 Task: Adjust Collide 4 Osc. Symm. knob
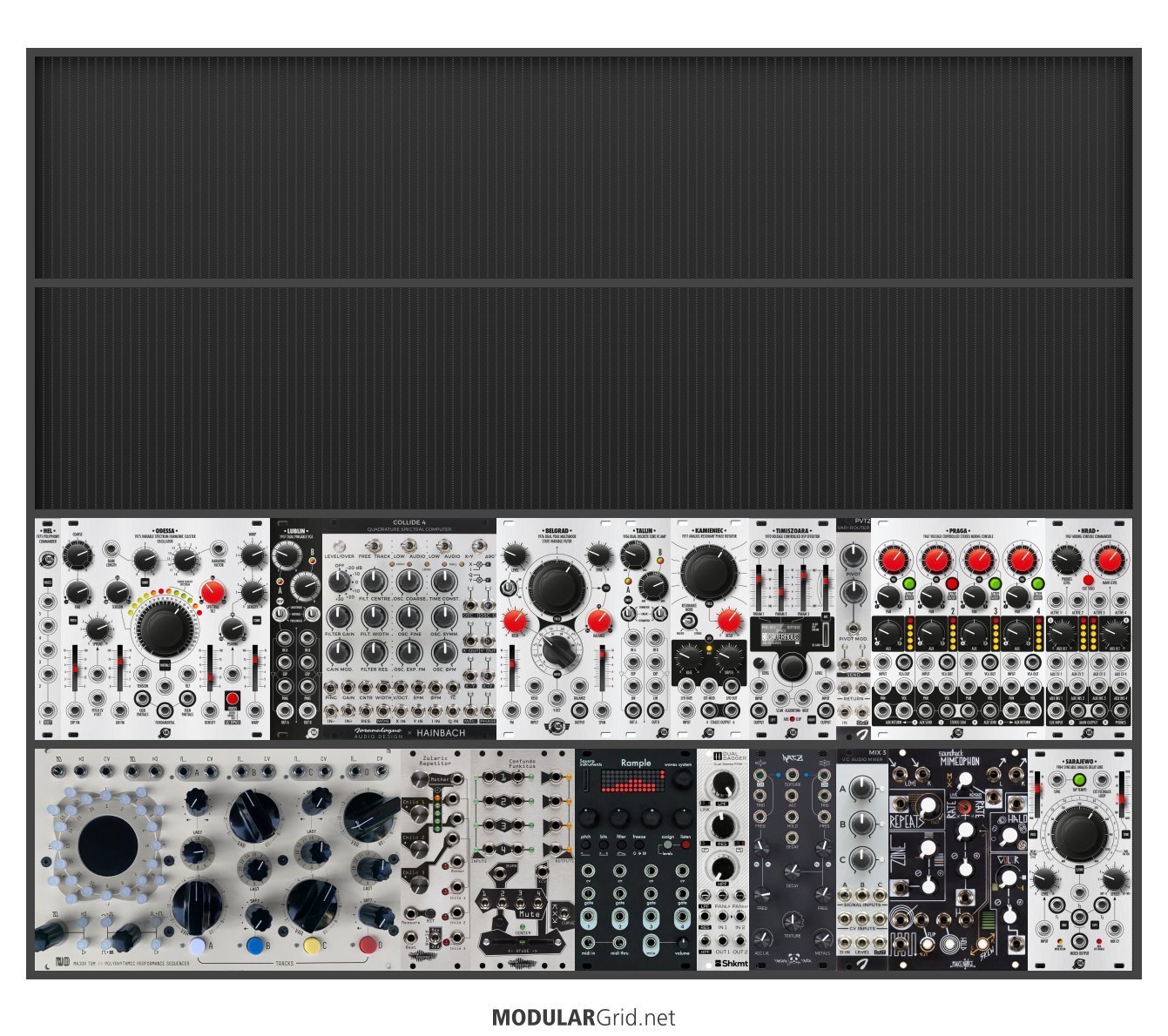[x=444, y=616]
